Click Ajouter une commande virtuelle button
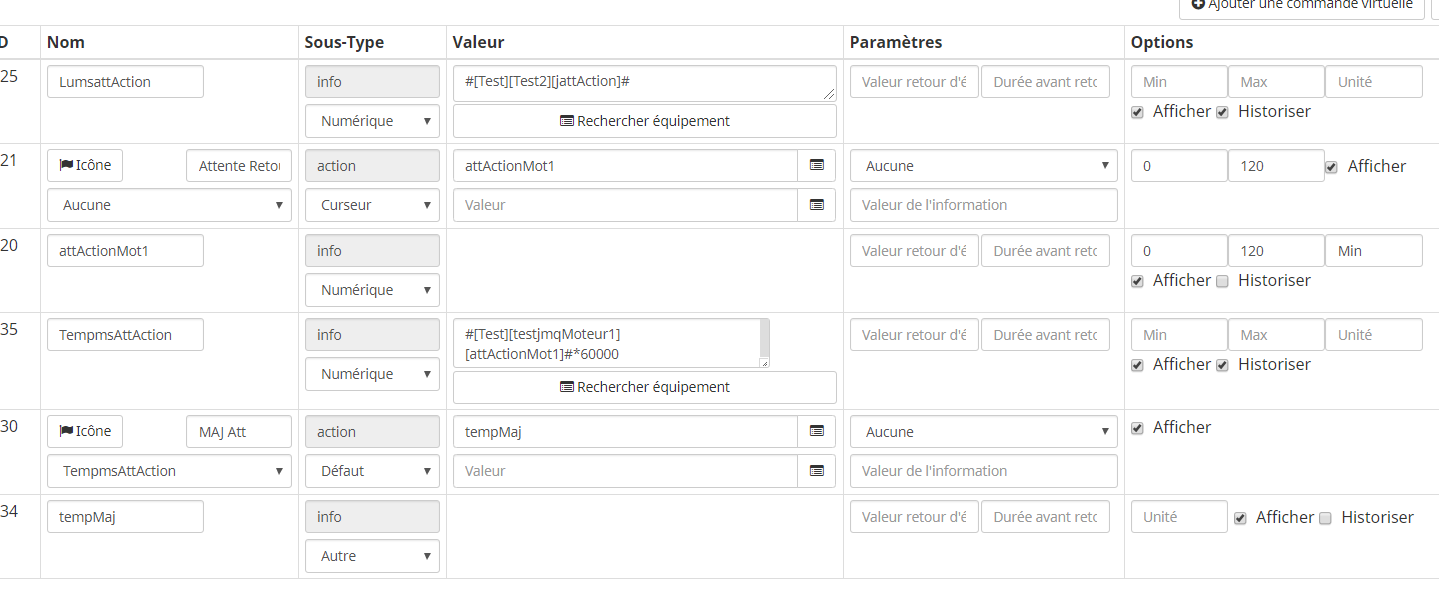 point(1301,6)
